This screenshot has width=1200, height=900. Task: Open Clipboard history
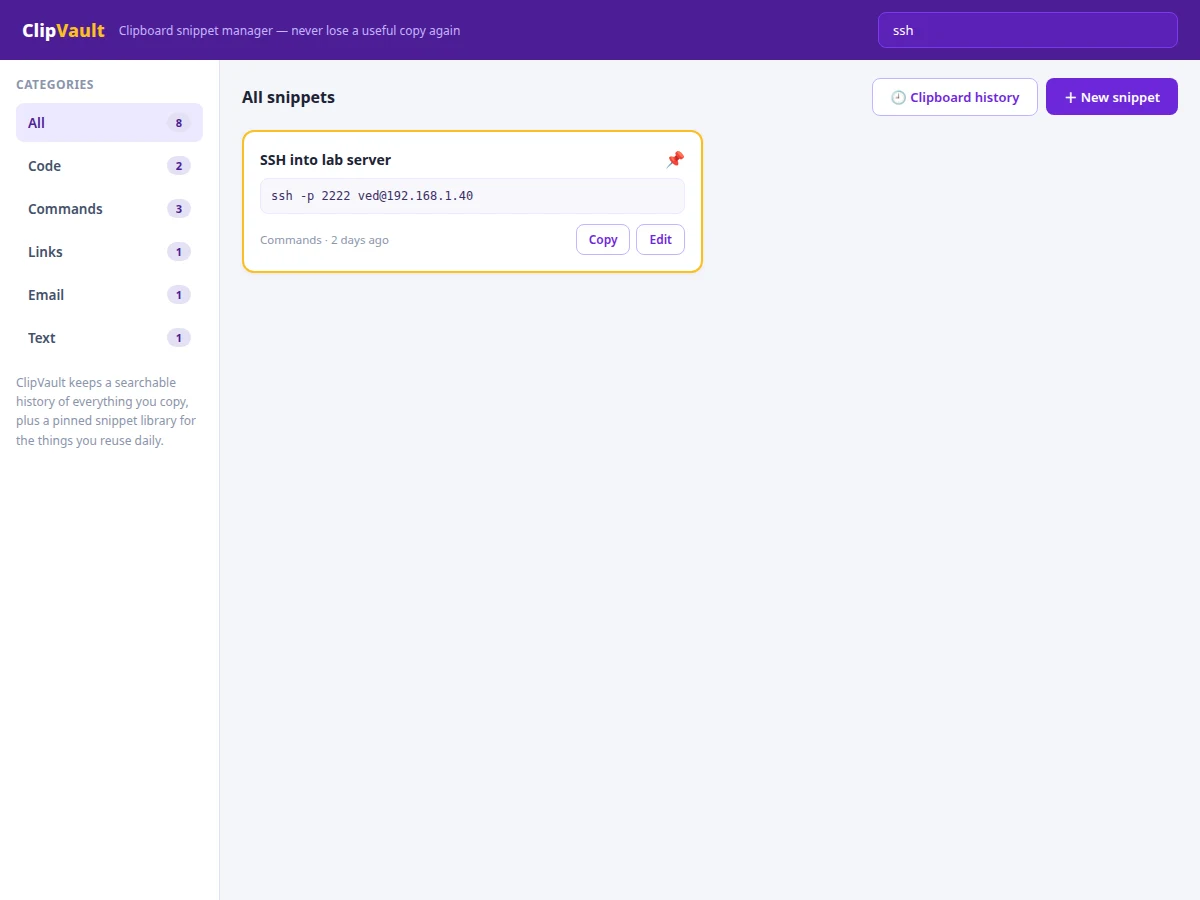coord(955,97)
